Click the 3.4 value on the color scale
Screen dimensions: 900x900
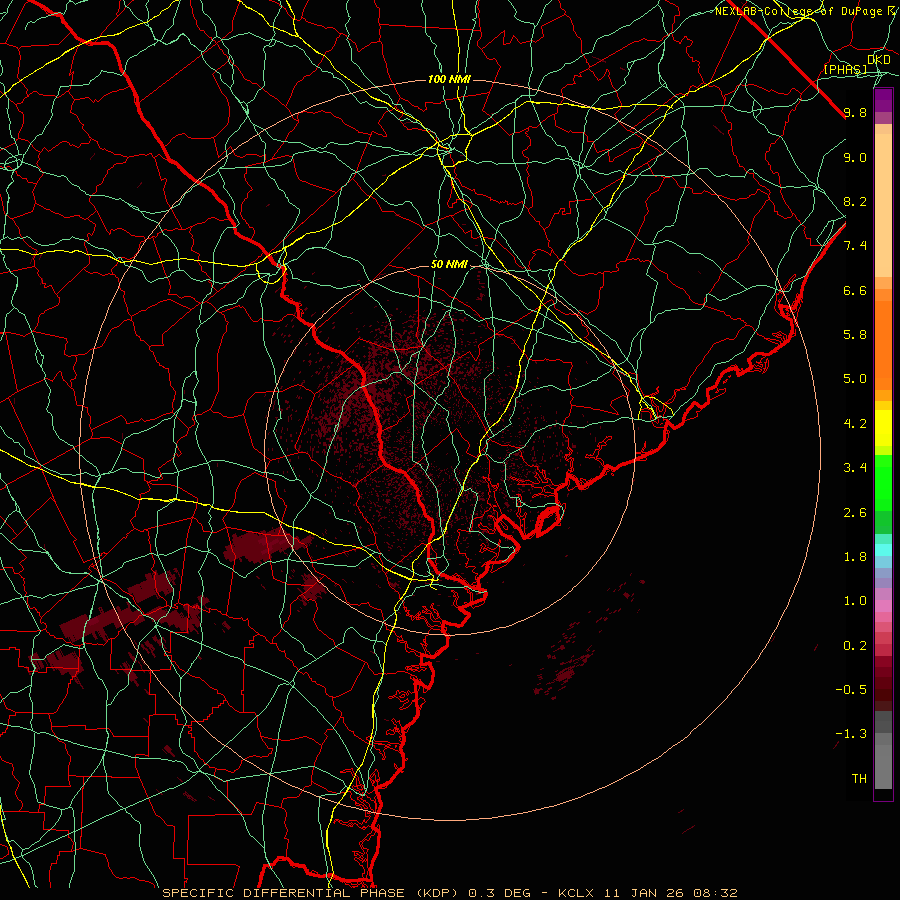click(x=855, y=467)
